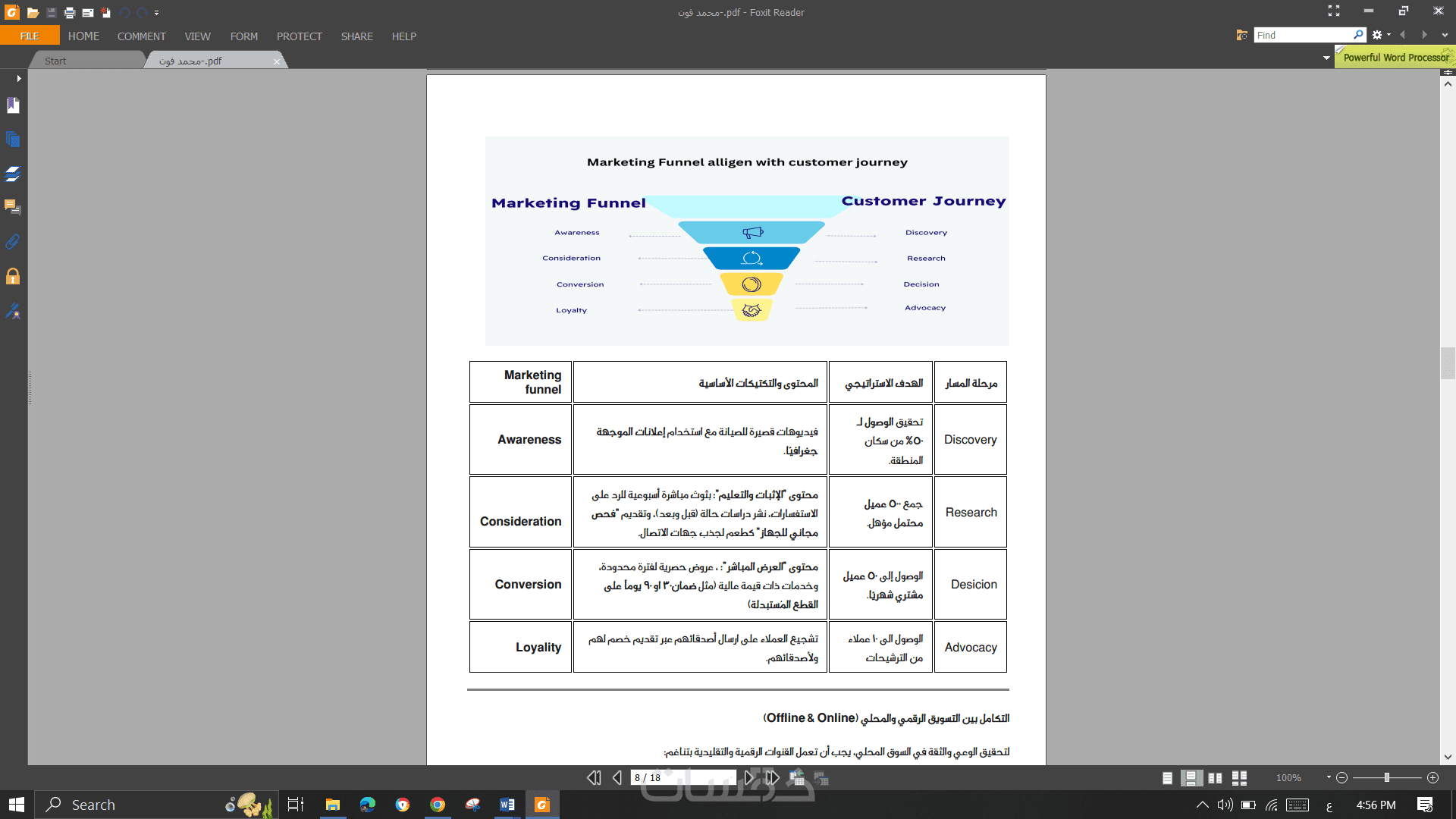Click the Open folder icon

[33, 13]
